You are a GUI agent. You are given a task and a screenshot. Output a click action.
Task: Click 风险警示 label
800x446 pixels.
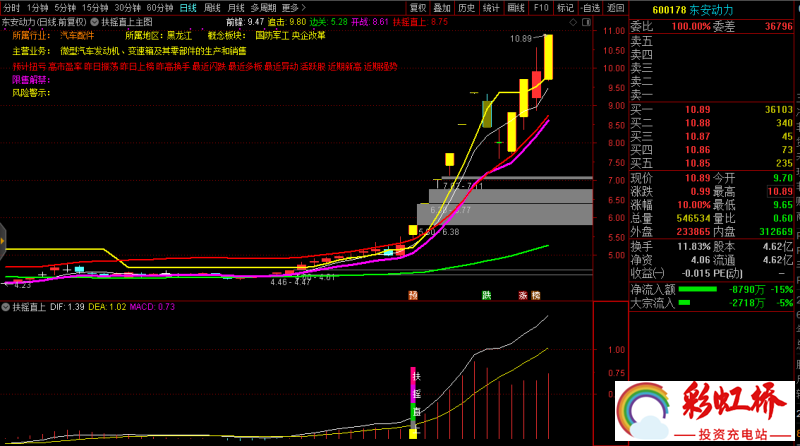pos(31,93)
